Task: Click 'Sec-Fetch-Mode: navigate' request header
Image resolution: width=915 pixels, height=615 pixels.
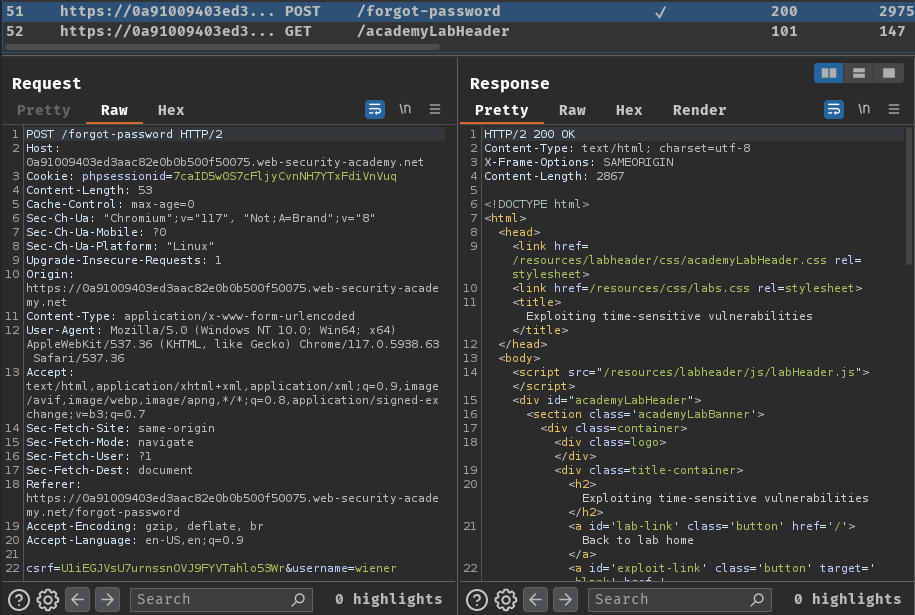Action: coord(110,442)
